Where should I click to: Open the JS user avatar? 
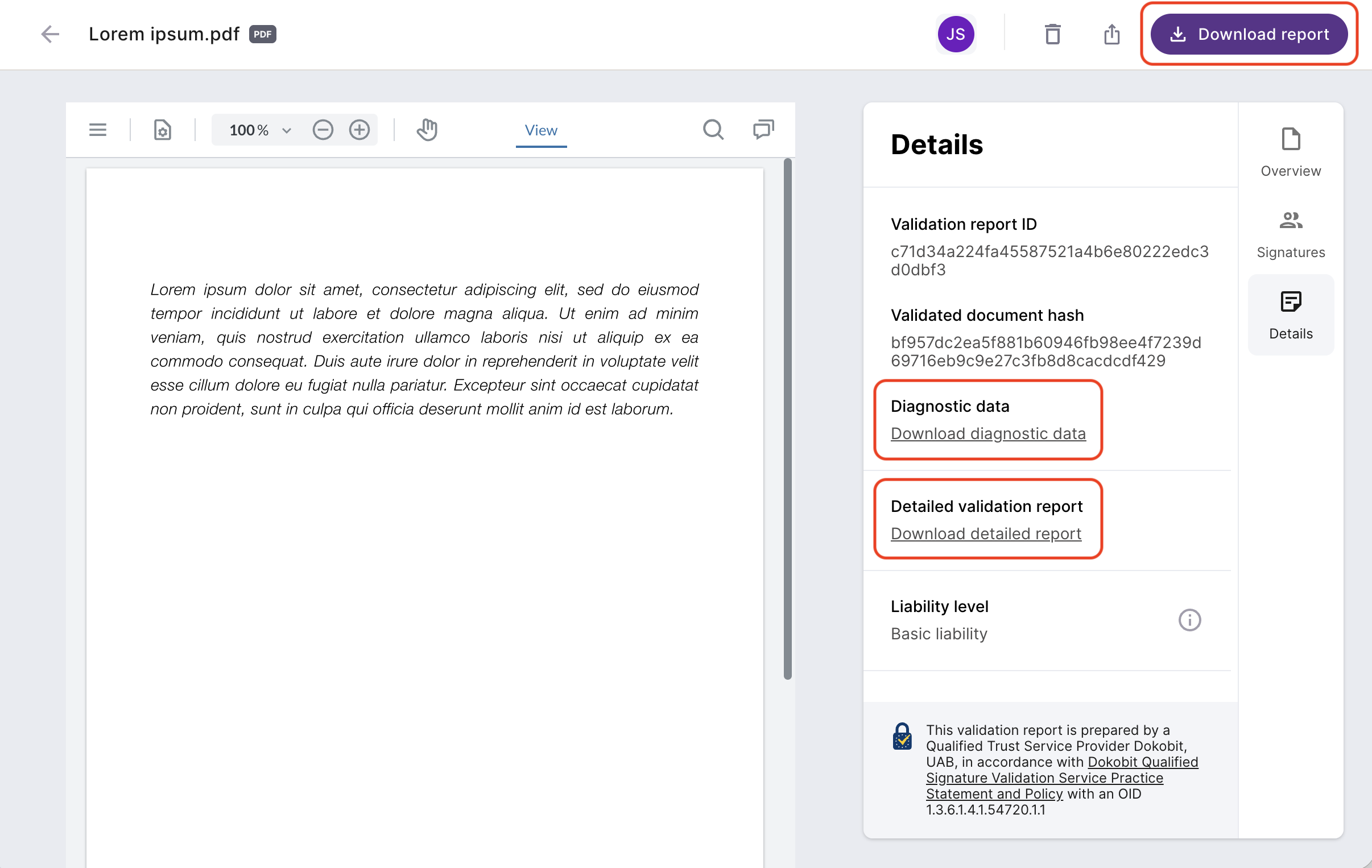click(956, 34)
